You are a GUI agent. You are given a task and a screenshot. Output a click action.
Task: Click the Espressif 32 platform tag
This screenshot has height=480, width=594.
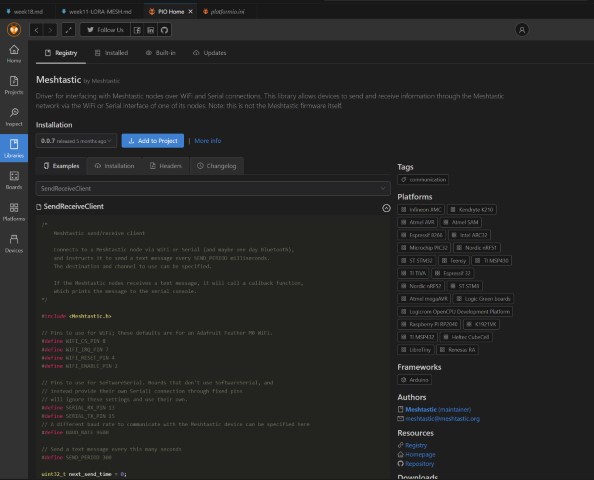(x=453, y=273)
